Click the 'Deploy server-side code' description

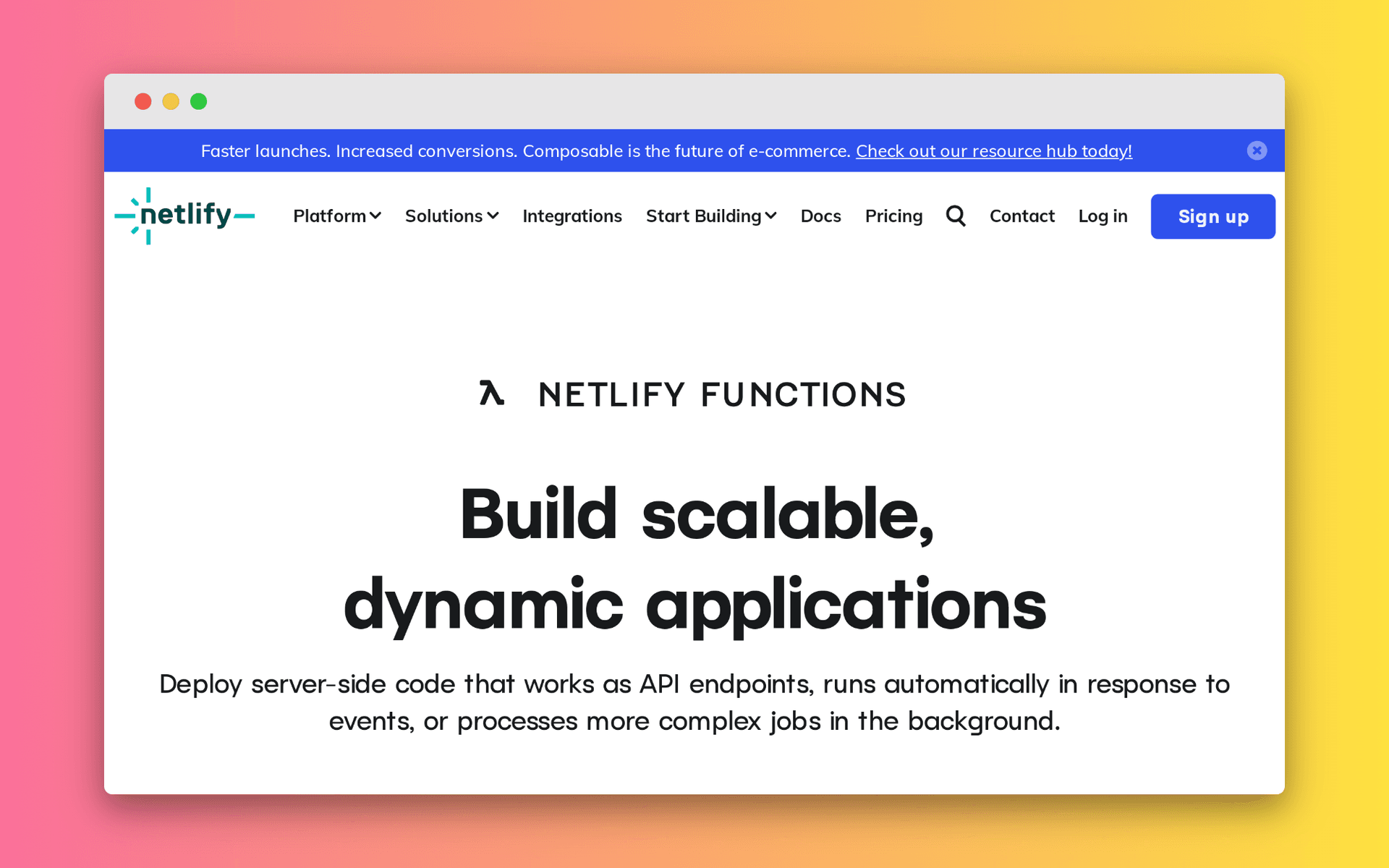click(x=694, y=702)
